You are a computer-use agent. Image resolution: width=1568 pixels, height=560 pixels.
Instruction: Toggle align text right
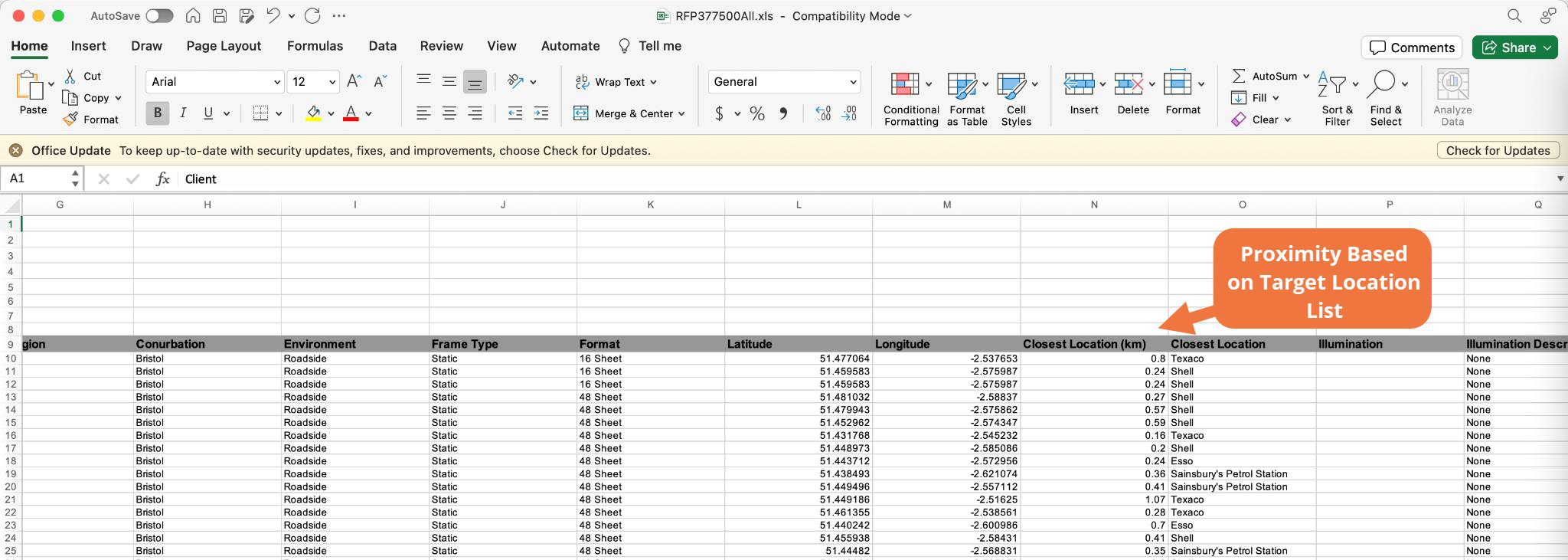(x=475, y=113)
